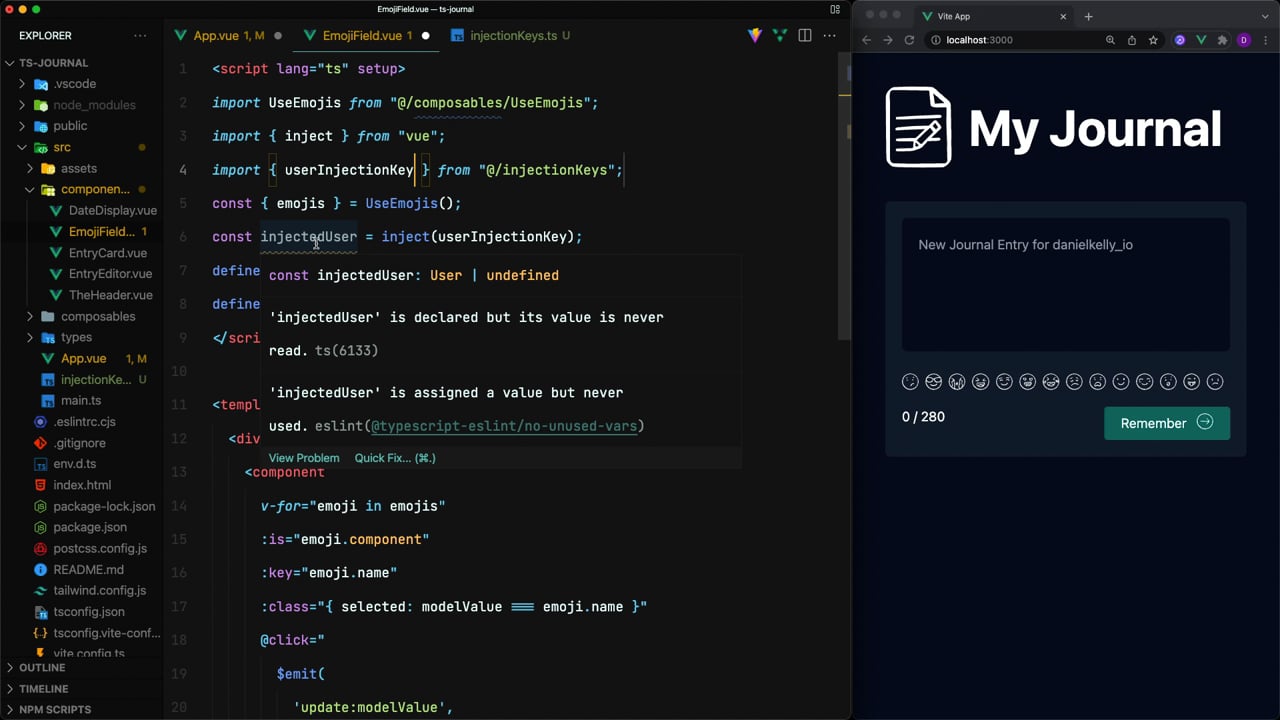Switch to the injectionKeys.ts editor tab
This screenshot has height=720, width=1280.
tap(512, 35)
